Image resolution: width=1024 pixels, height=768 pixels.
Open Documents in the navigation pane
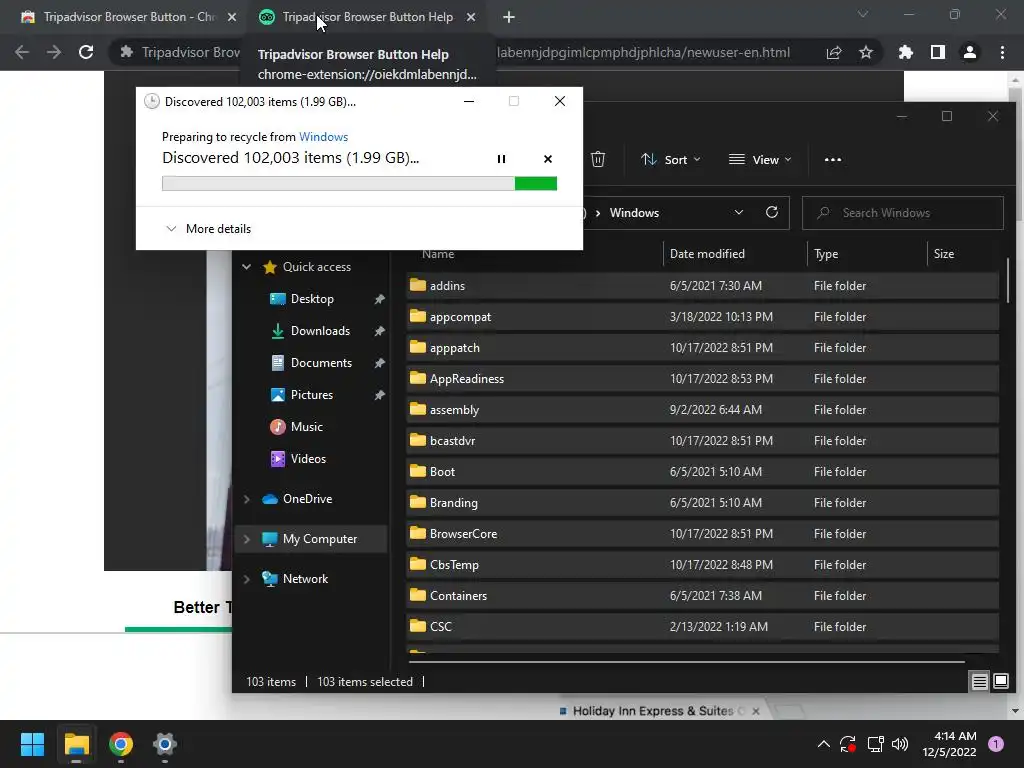click(x=321, y=362)
